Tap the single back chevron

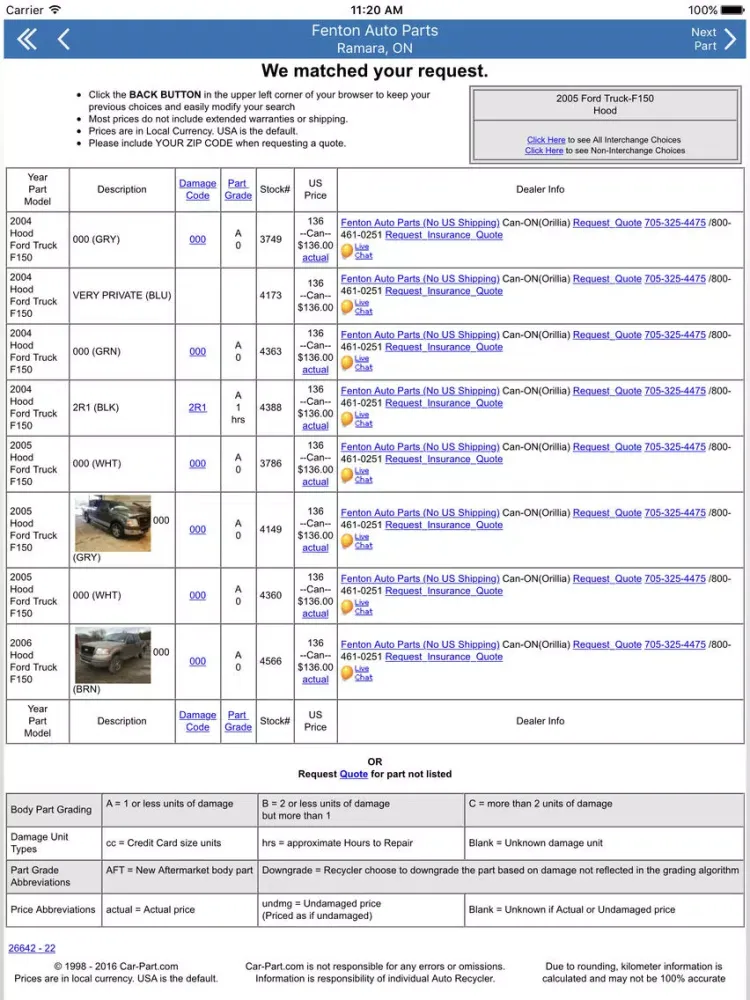[x=63, y=40]
